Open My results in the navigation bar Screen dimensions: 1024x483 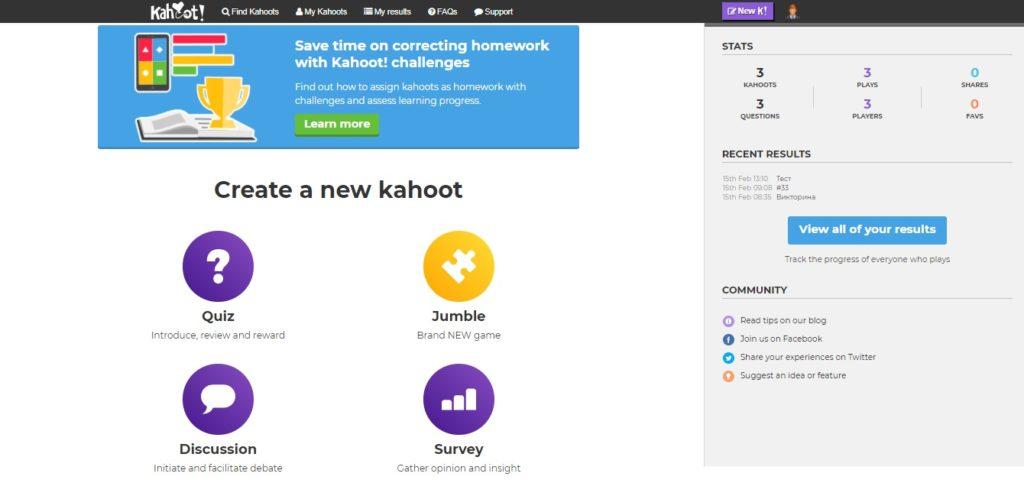(x=387, y=12)
